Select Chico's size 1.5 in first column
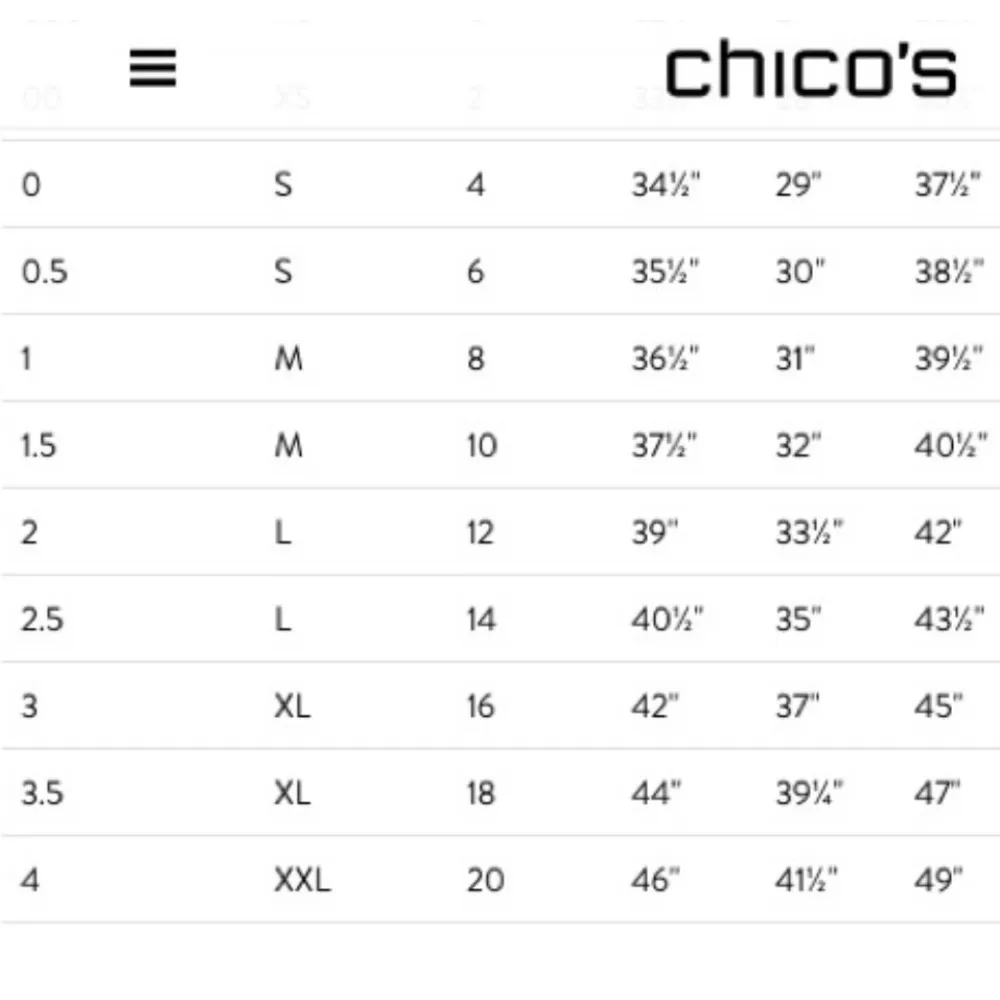 (38, 445)
